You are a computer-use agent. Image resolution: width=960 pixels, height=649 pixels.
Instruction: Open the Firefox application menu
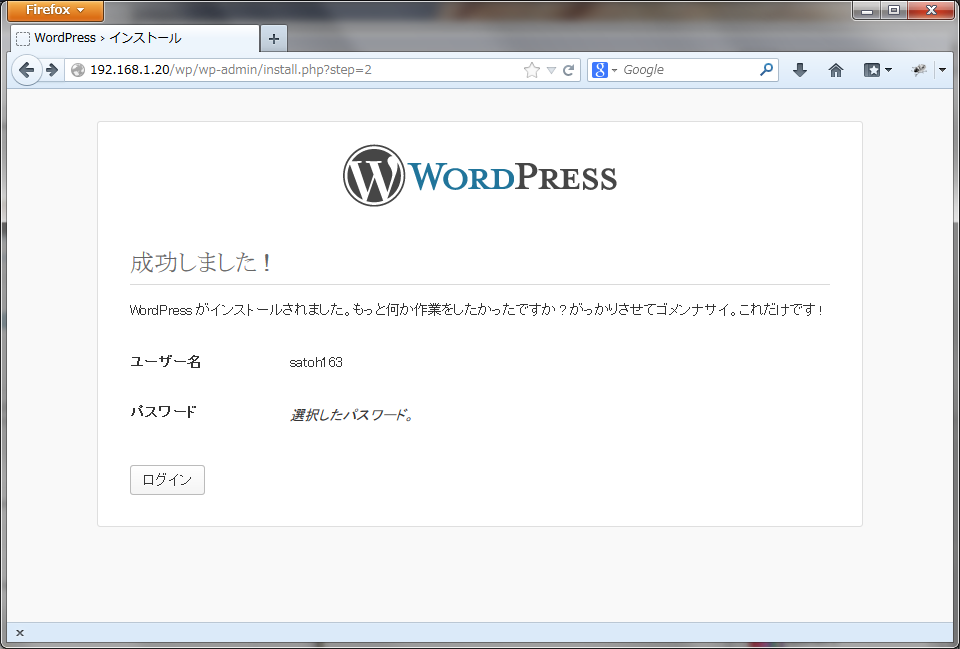55,10
